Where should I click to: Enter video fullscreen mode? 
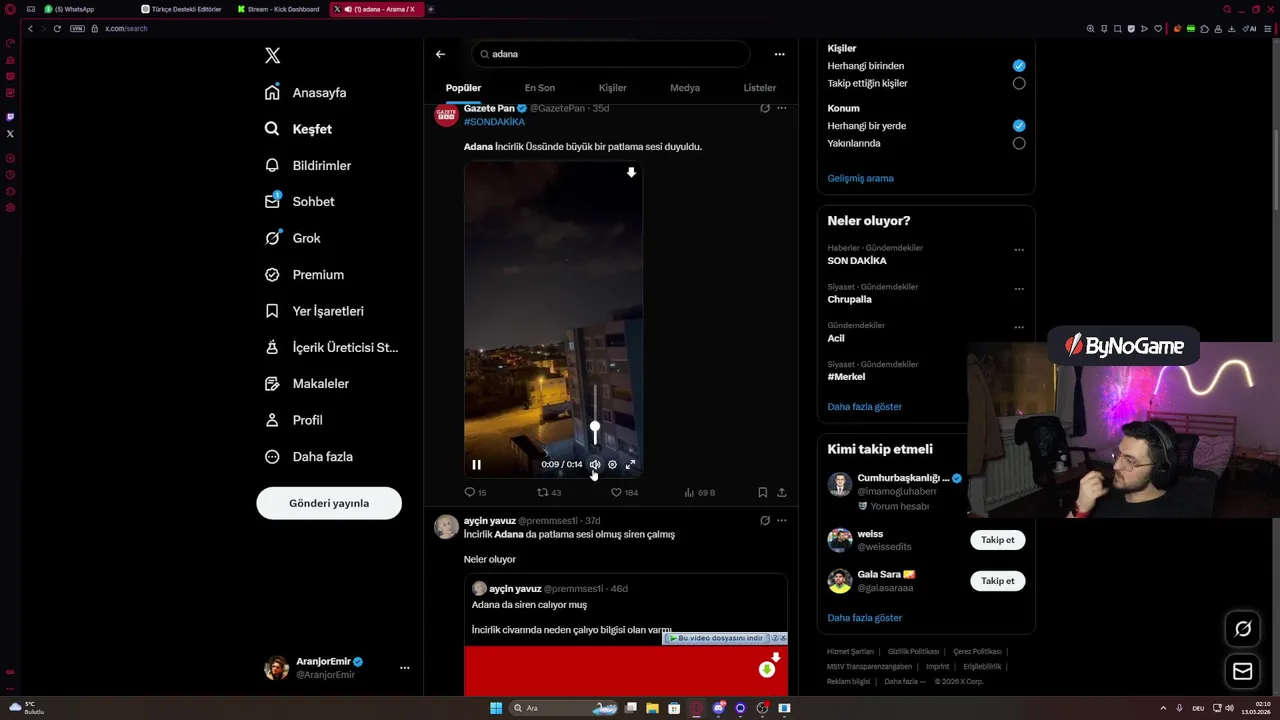[630, 464]
